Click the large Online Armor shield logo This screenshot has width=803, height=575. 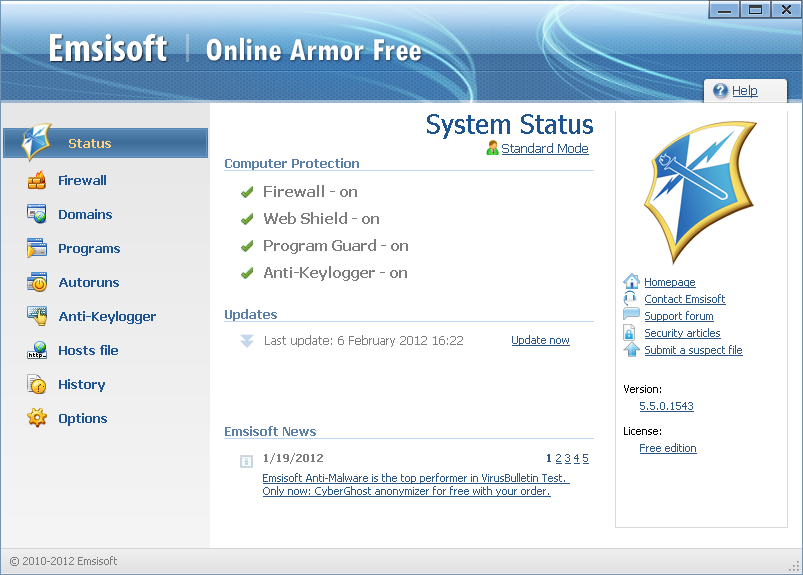click(x=700, y=191)
